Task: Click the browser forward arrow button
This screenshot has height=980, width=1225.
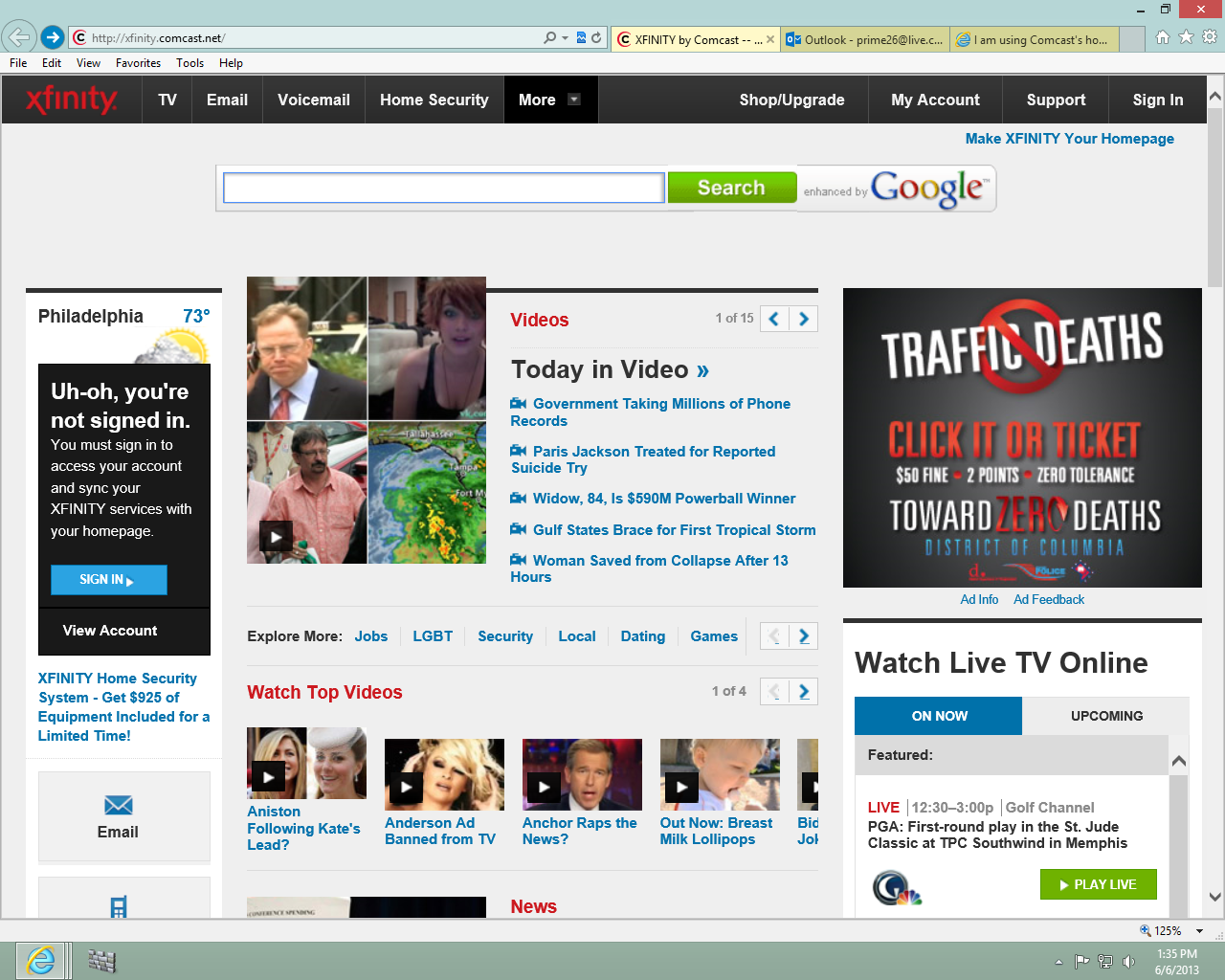Action: [53, 37]
